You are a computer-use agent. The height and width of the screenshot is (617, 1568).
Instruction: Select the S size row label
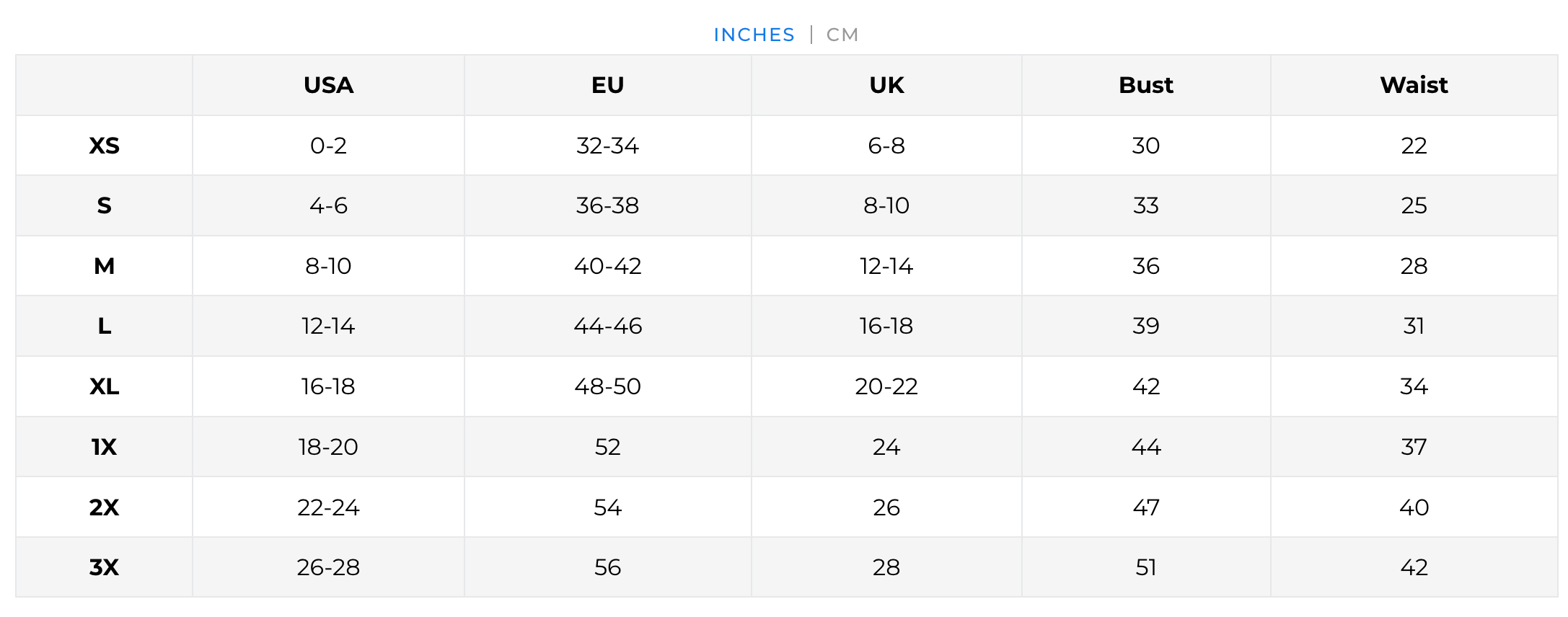click(104, 206)
